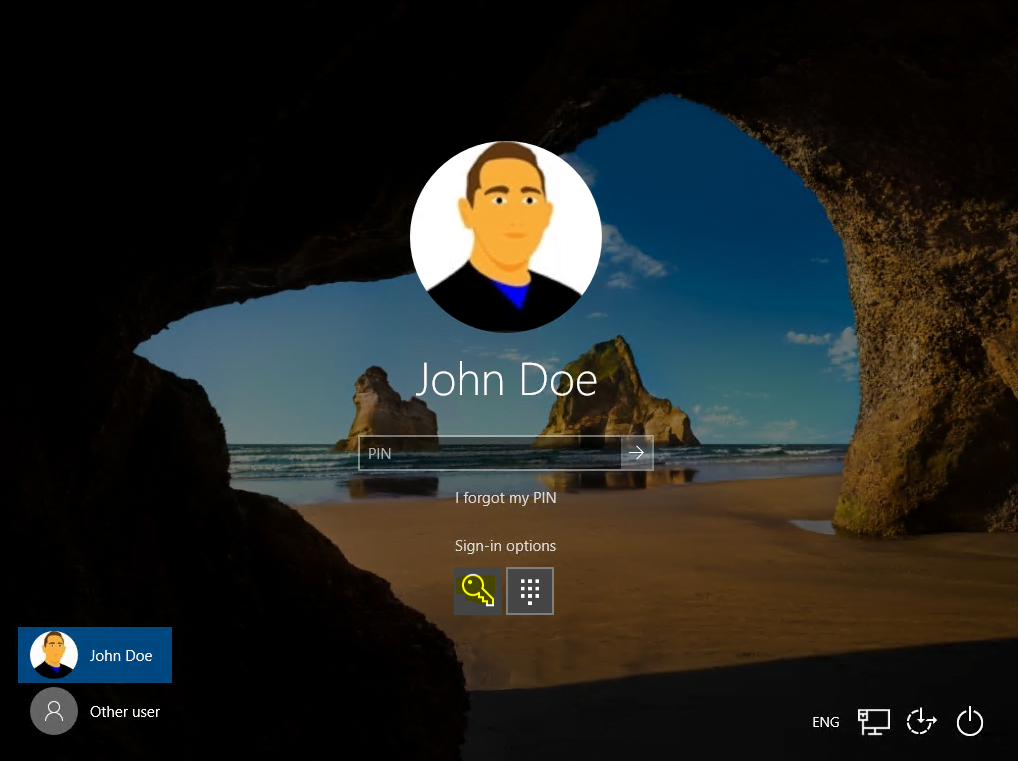The width and height of the screenshot is (1018, 761).
Task: Open the network connection icon
Action: coord(873,721)
